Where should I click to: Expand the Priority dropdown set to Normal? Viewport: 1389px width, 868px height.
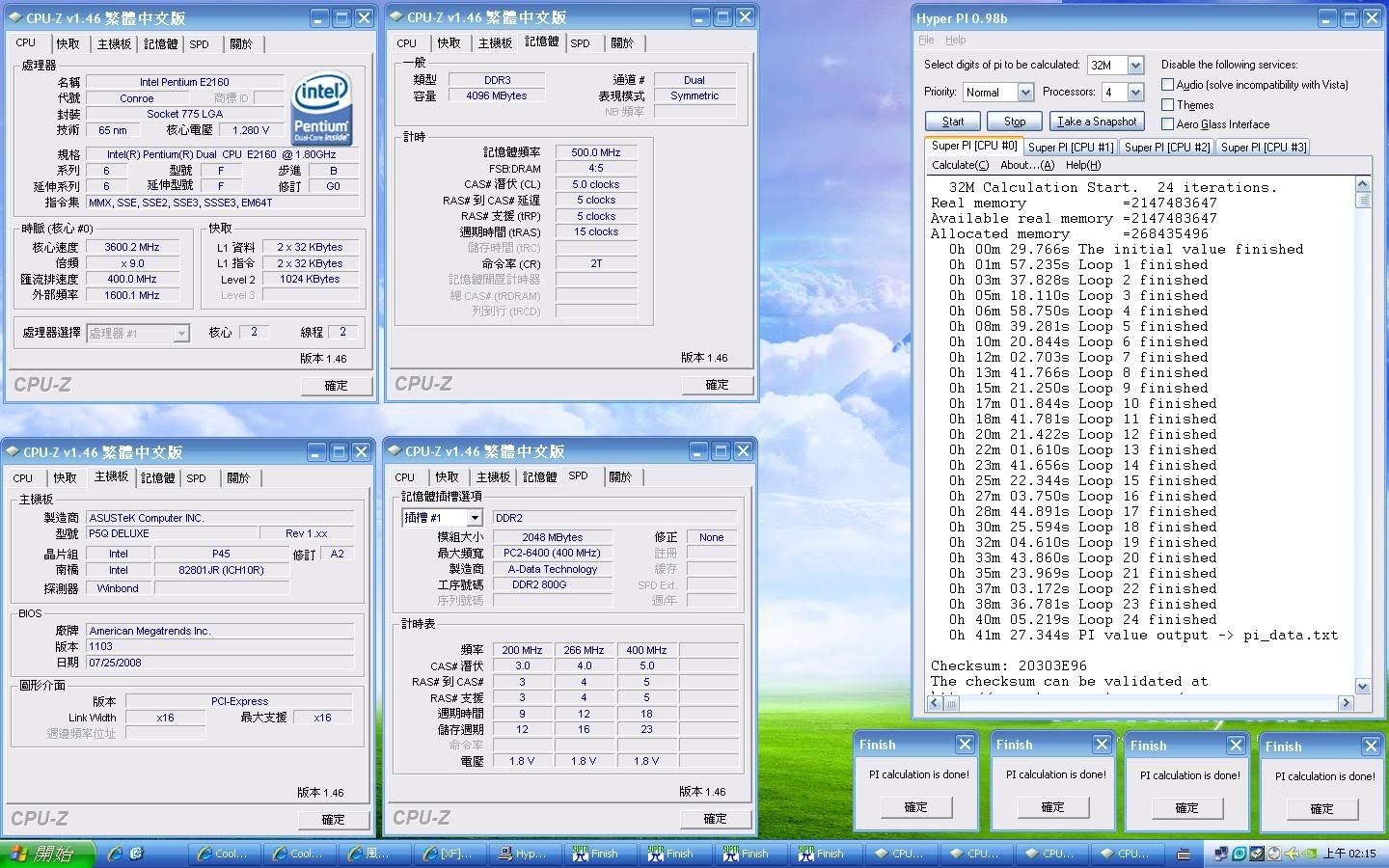(1025, 93)
